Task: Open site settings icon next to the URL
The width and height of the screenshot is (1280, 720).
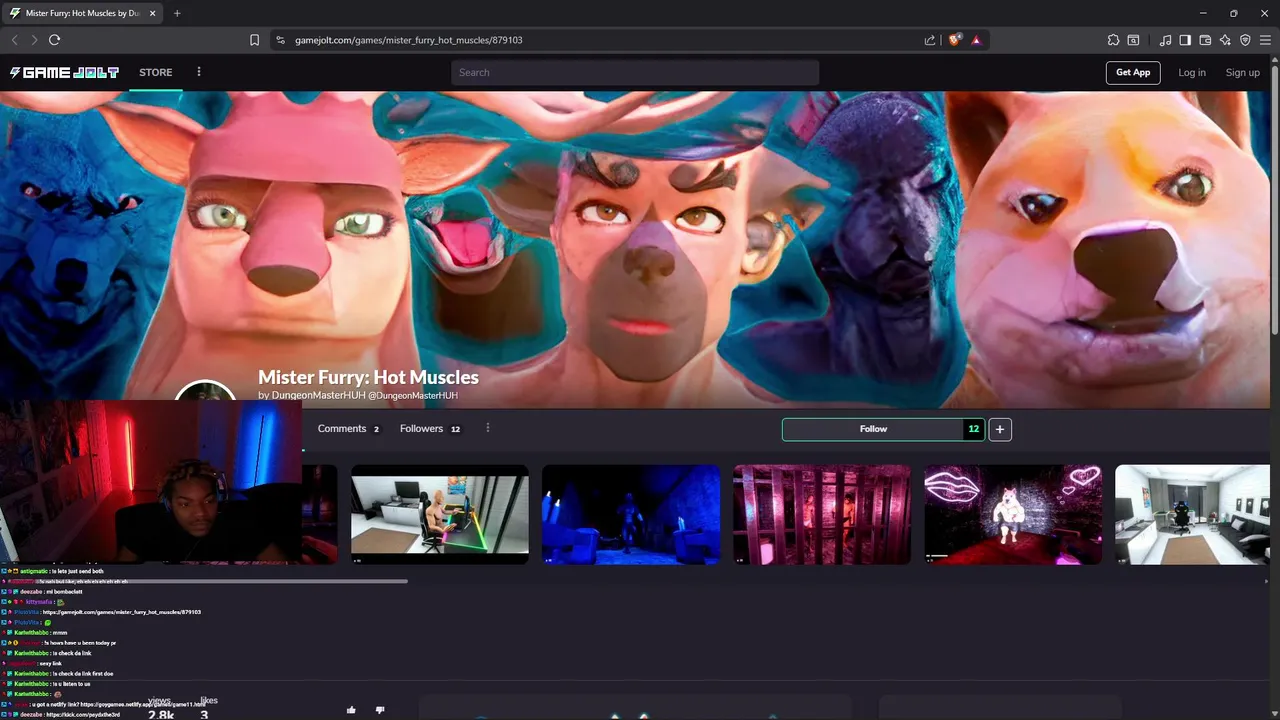Action: (x=281, y=40)
